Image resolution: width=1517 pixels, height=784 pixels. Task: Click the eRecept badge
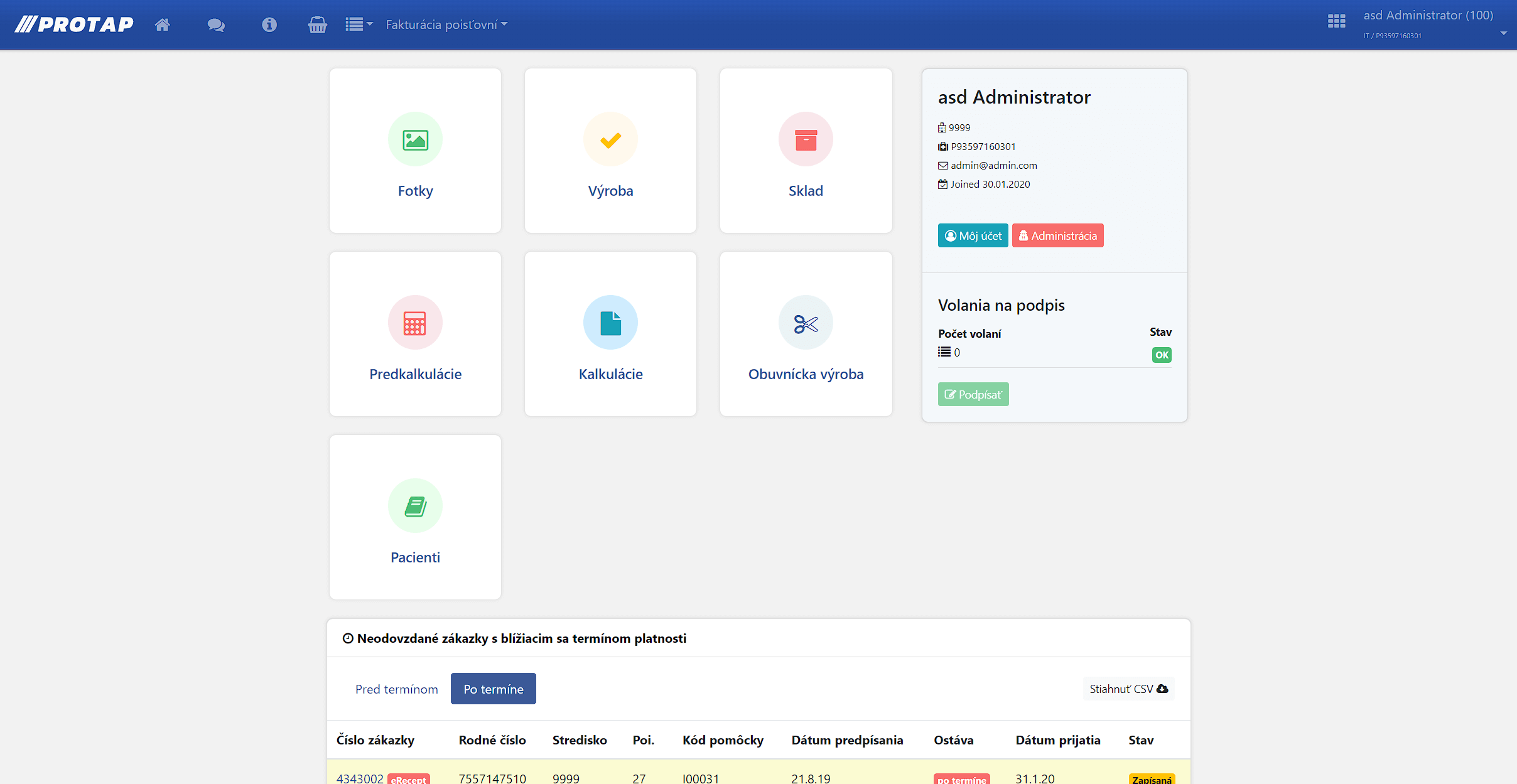pyautogui.click(x=409, y=780)
